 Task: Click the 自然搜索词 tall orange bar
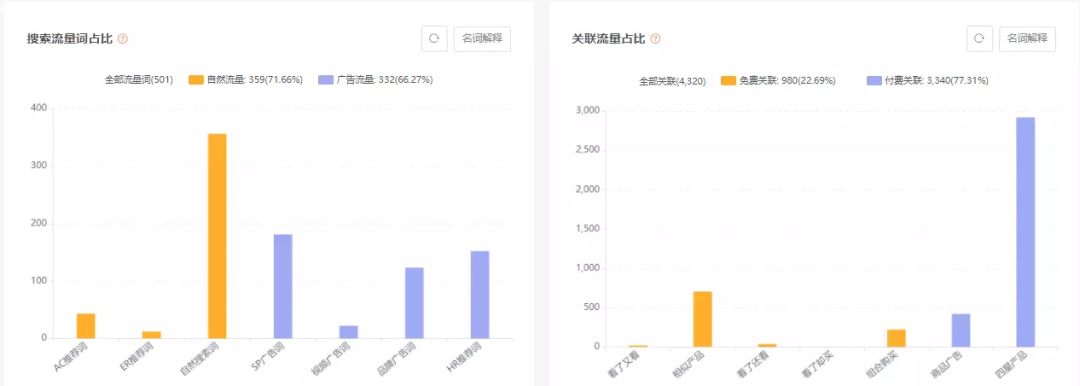217,236
